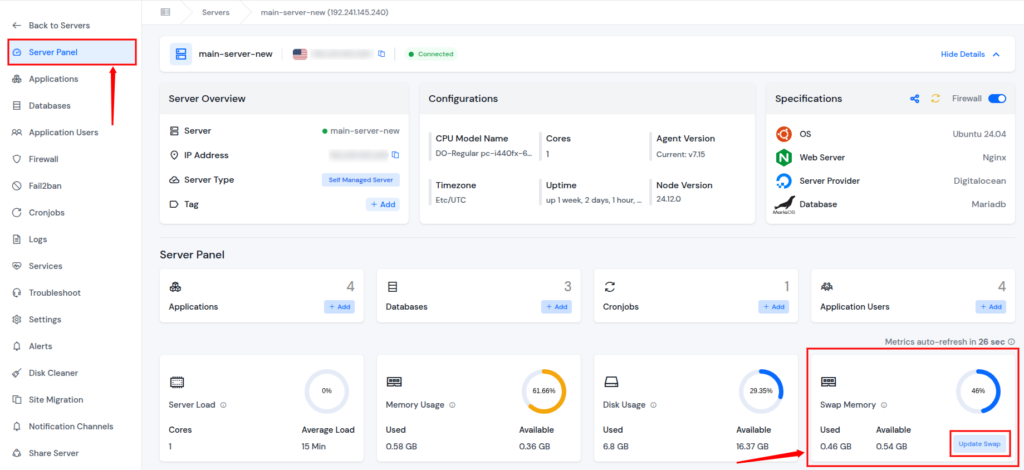Click the info icon beside Swap Memory
This screenshot has width=1024, height=470.
[884, 405]
